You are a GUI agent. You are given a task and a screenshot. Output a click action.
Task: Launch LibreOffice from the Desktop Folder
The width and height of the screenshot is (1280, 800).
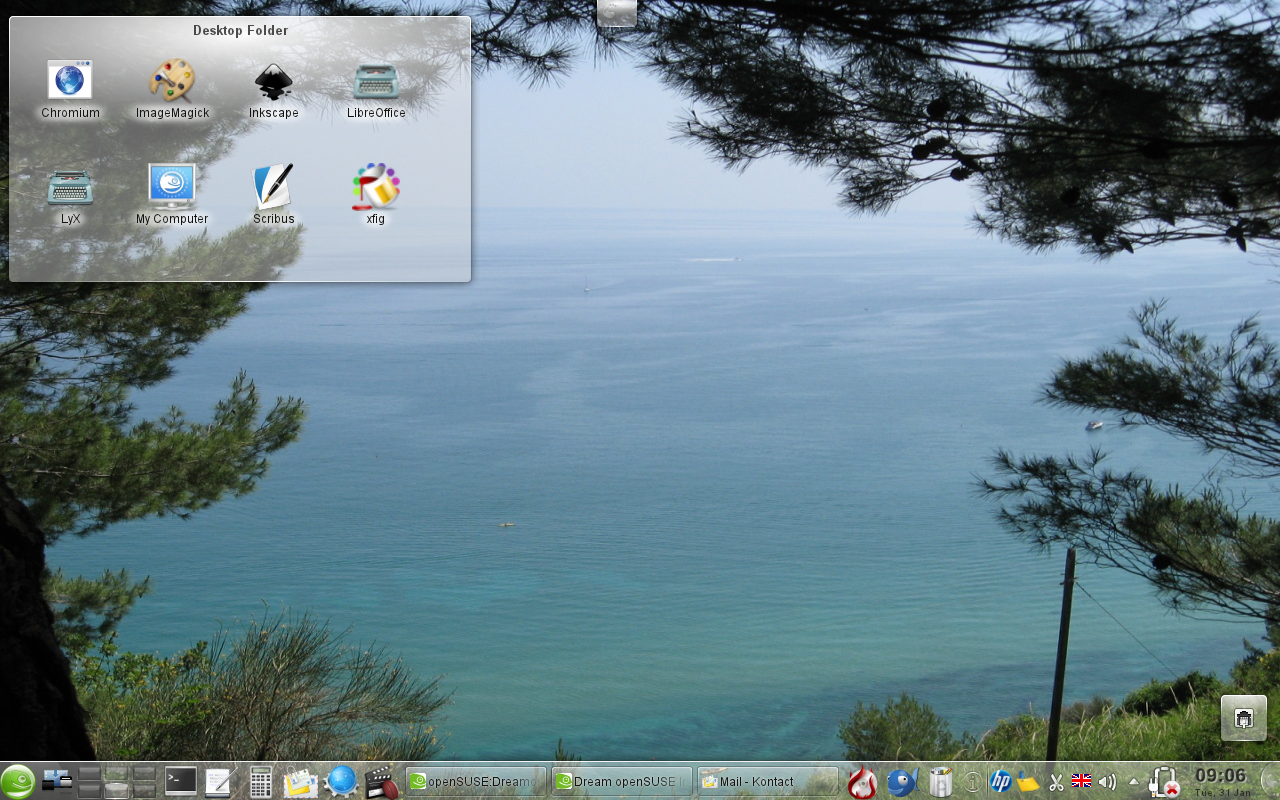376,81
